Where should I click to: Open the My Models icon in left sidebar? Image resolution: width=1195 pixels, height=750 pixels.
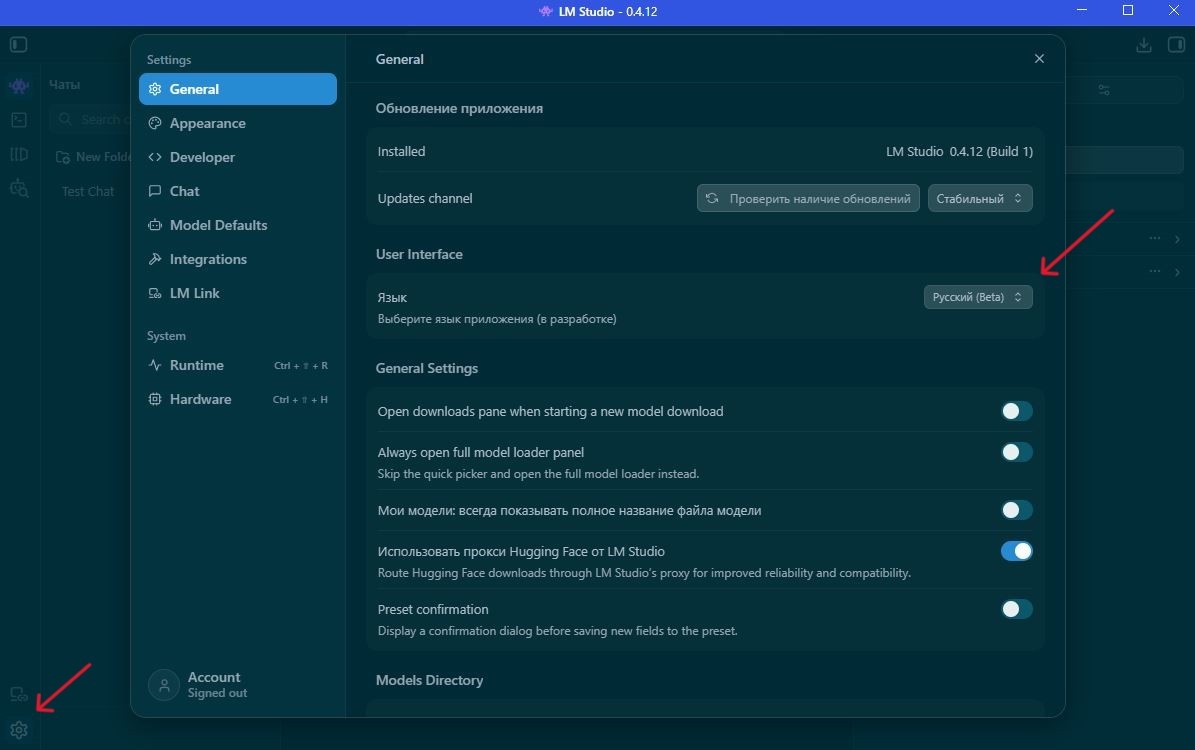point(19,154)
